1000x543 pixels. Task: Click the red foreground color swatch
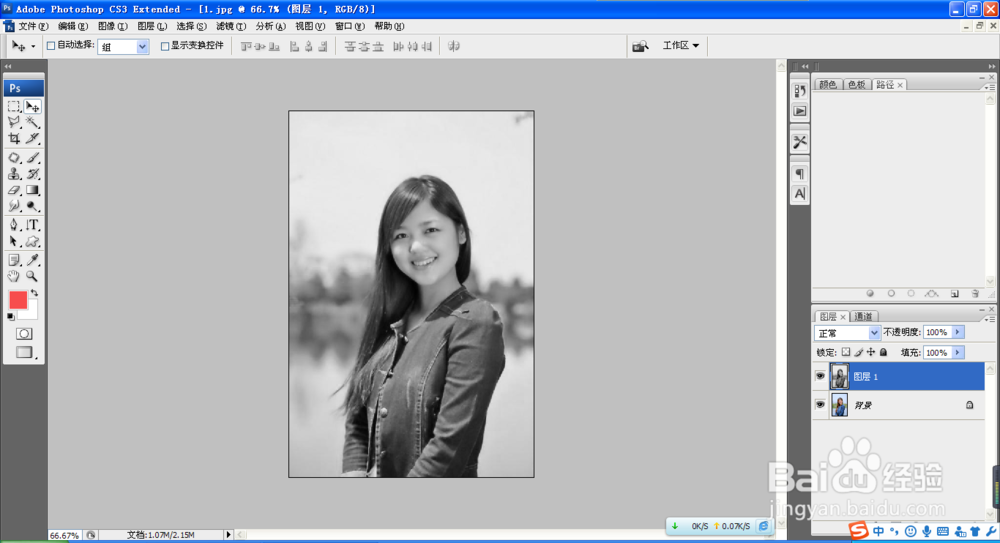pyautogui.click(x=18, y=299)
